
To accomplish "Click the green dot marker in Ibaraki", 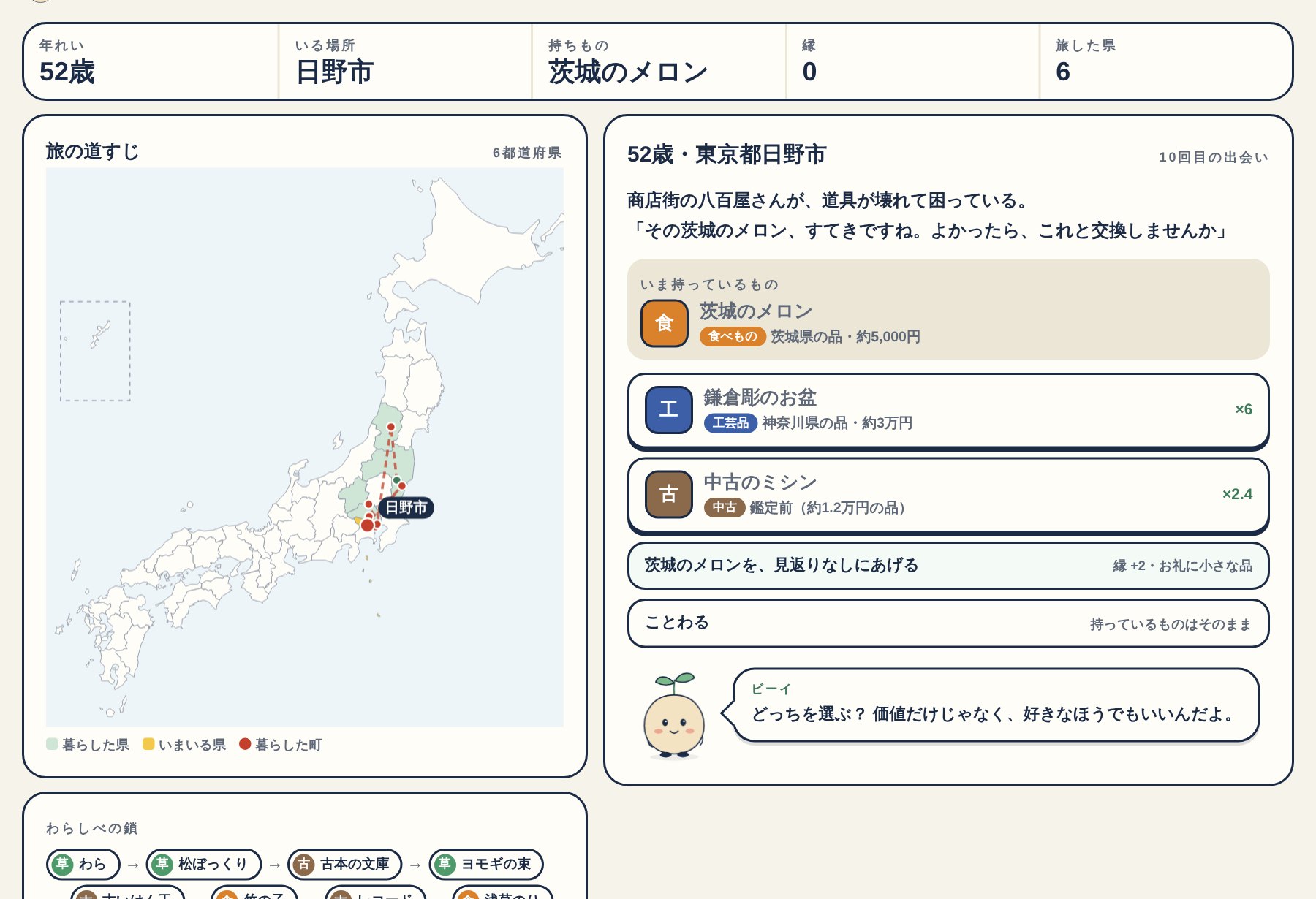I will (x=397, y=480).
